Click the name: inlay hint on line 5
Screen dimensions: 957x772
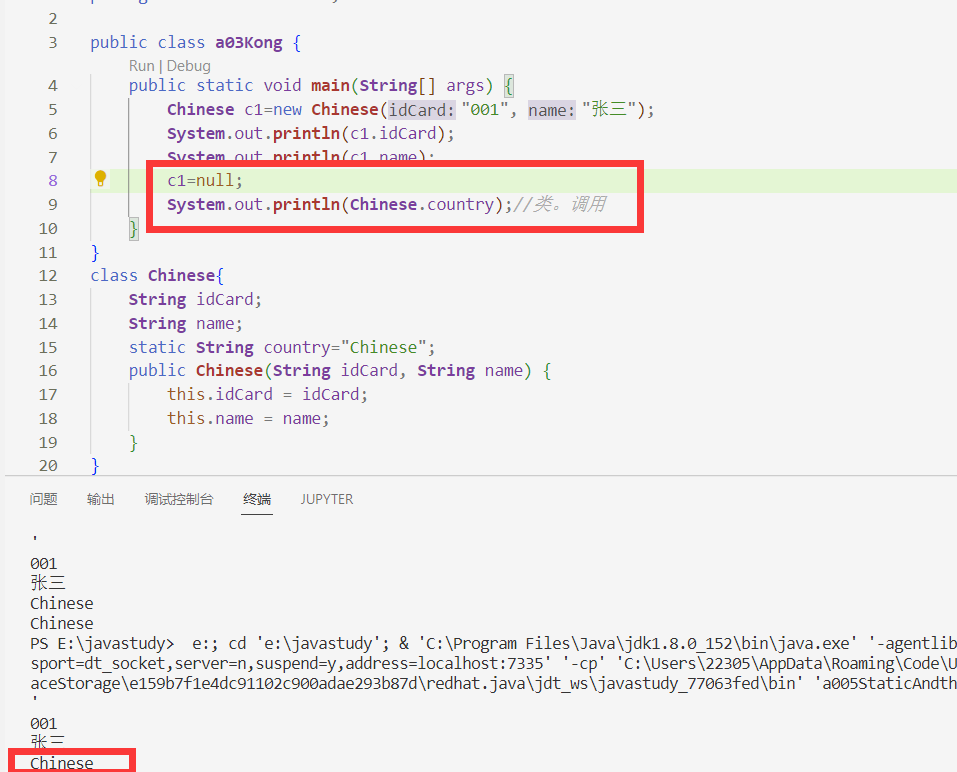click(x=551, y=110)
